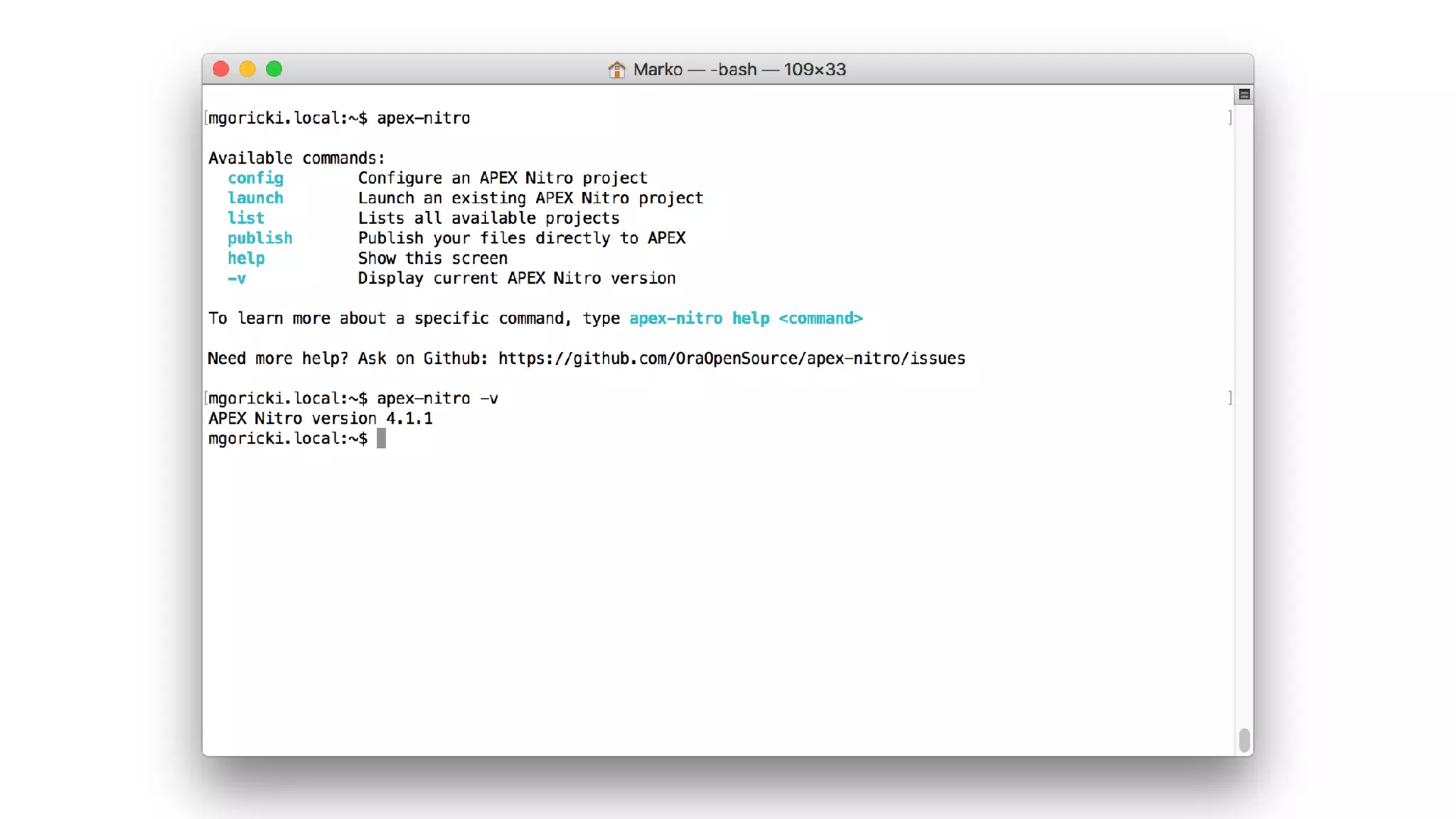Click the 'publish' command name

pos(259,238)
